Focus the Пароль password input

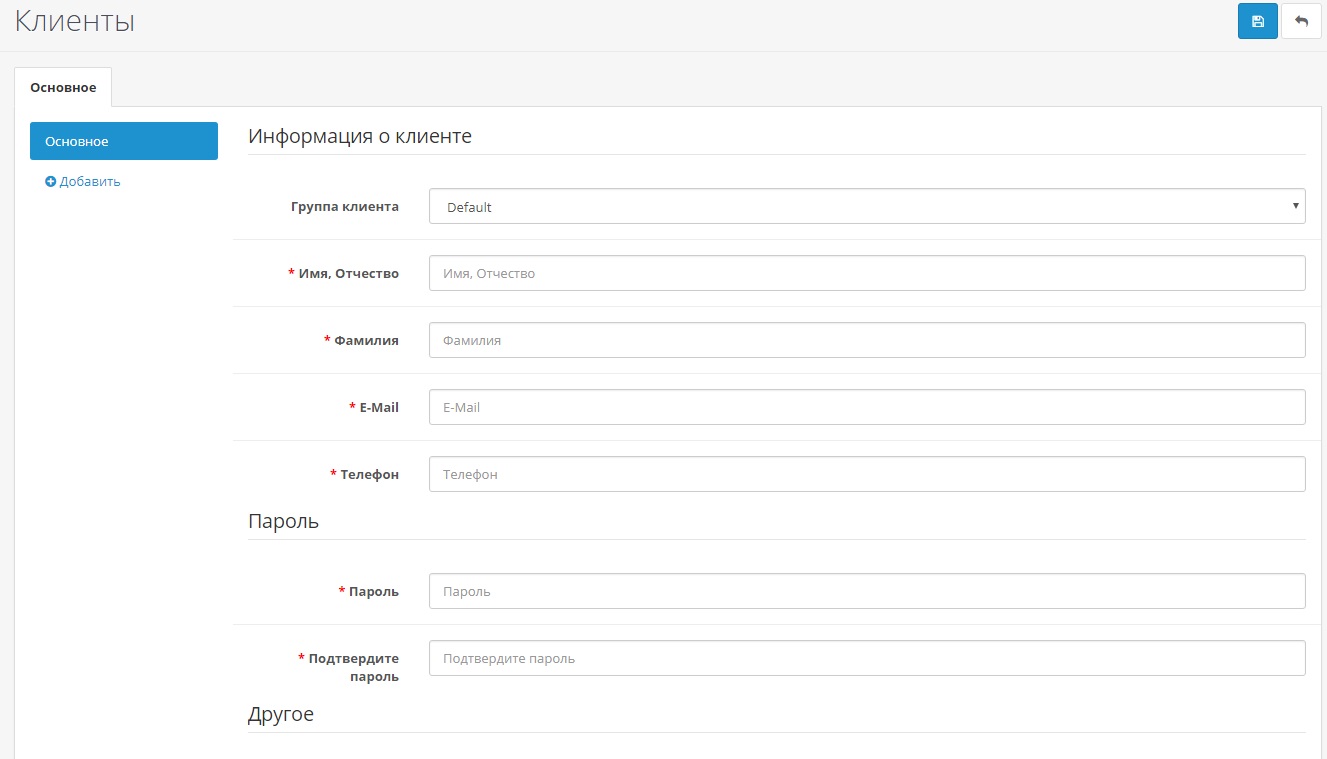tap(866, 591)
